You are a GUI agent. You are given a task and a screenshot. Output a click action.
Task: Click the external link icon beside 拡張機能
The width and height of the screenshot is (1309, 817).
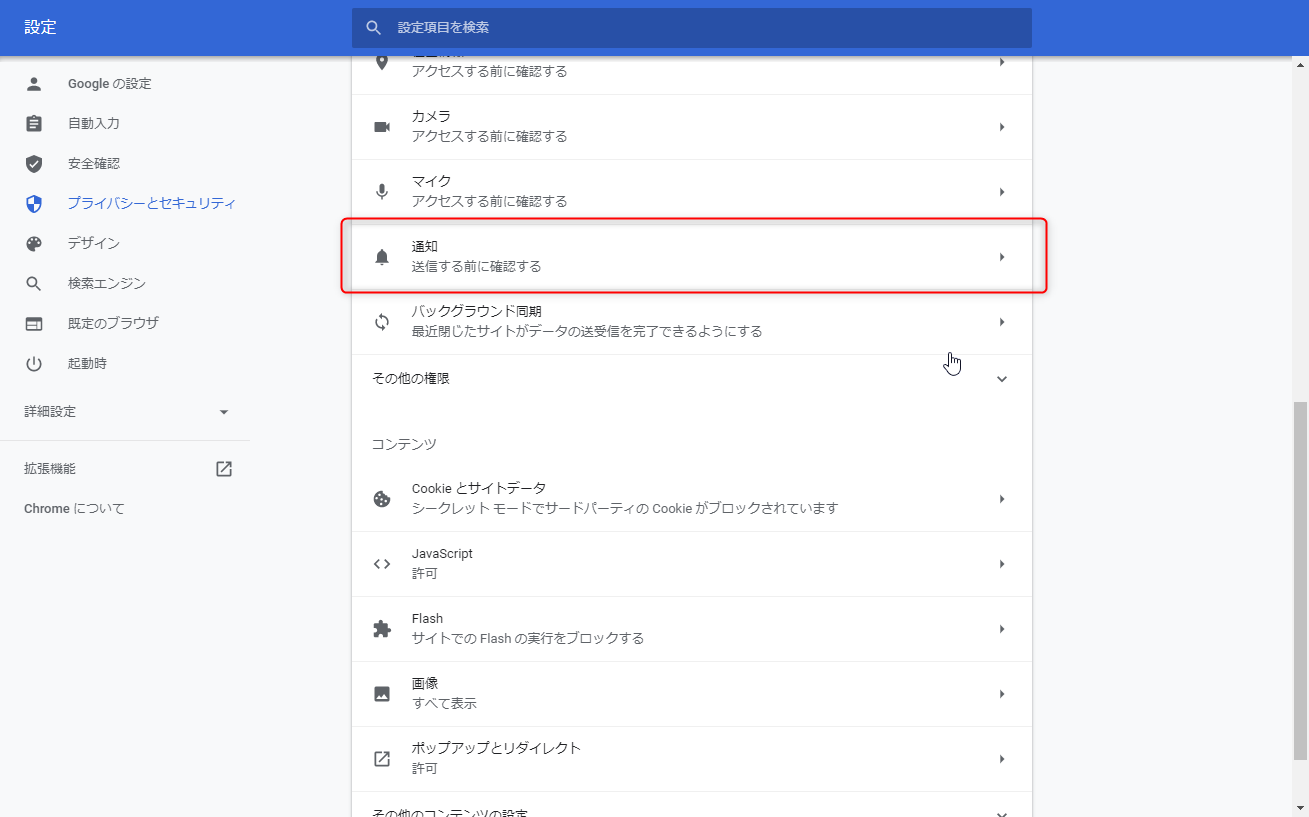pos(224,469)
